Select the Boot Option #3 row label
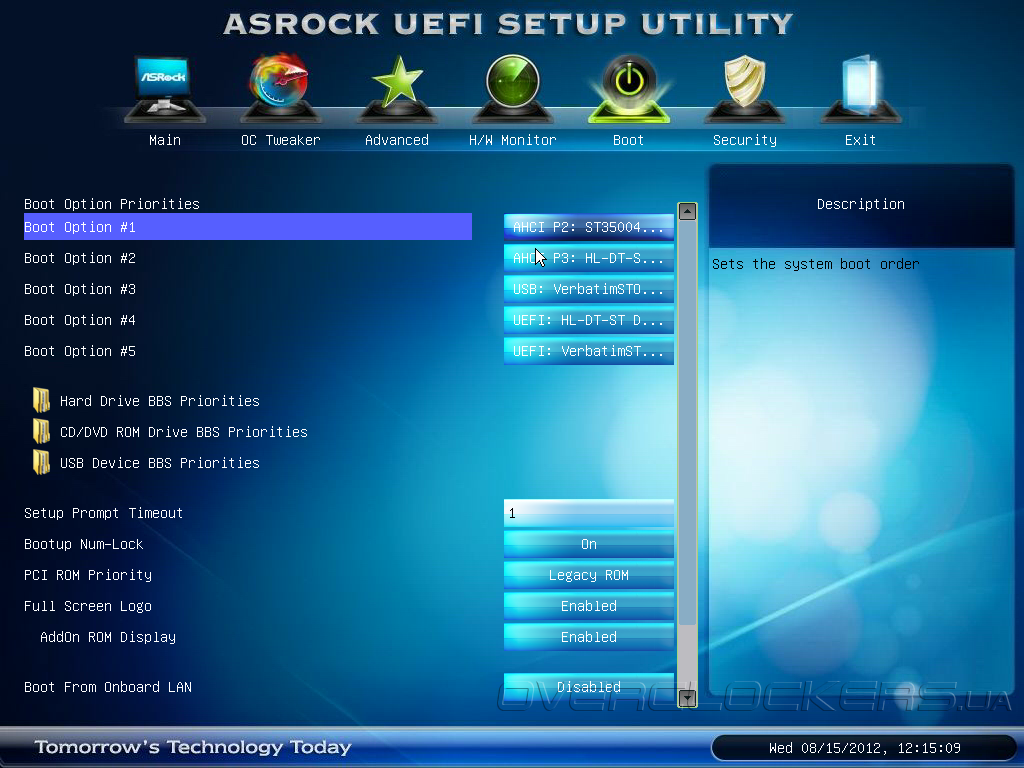Viewport: 1024px width, 768px height. [80, 289]
